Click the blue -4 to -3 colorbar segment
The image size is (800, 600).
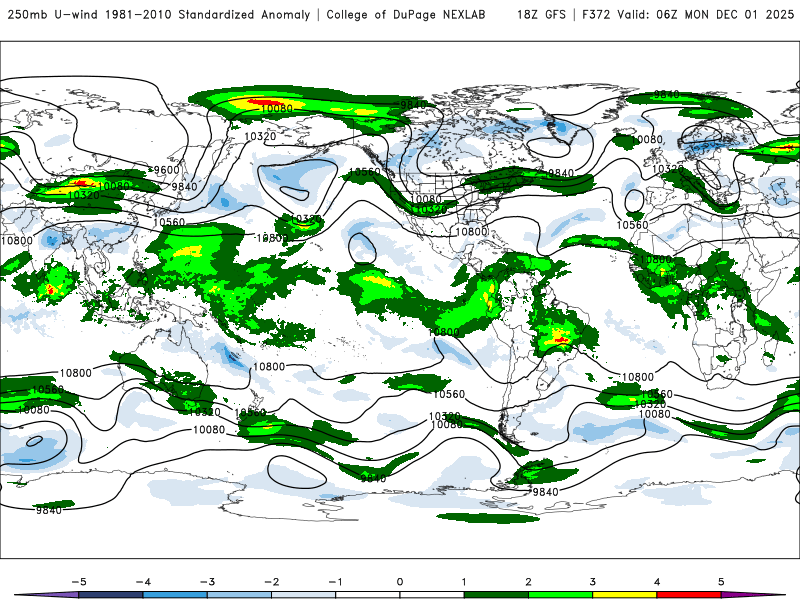(x=175, y=595)
